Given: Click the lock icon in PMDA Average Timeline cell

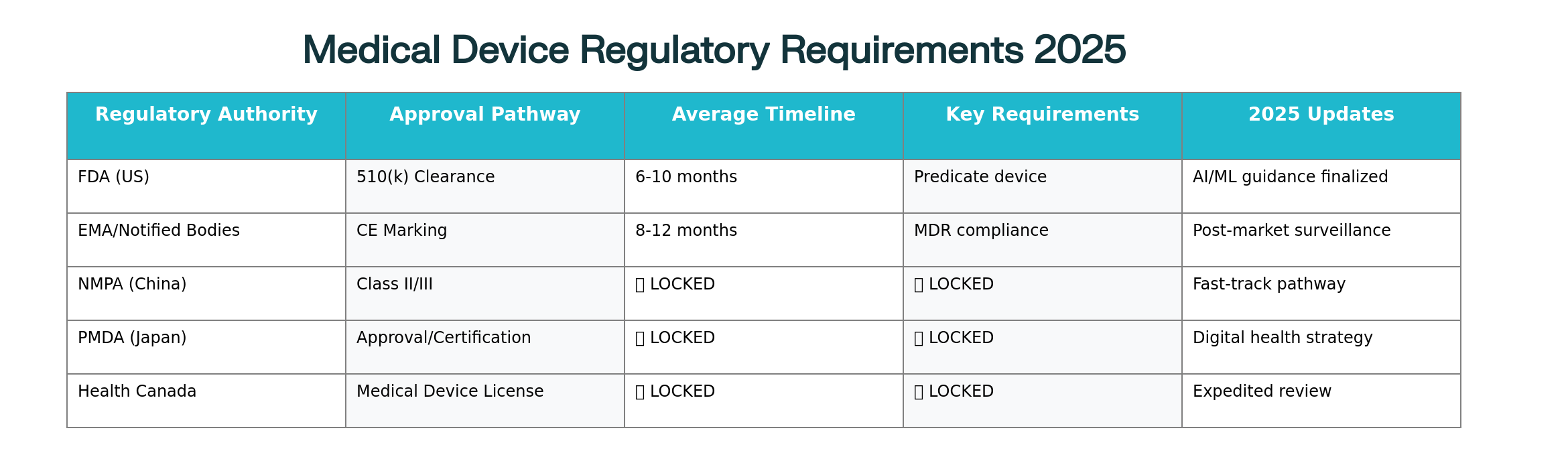Looking at the screenshot, I should pos(640,338).
